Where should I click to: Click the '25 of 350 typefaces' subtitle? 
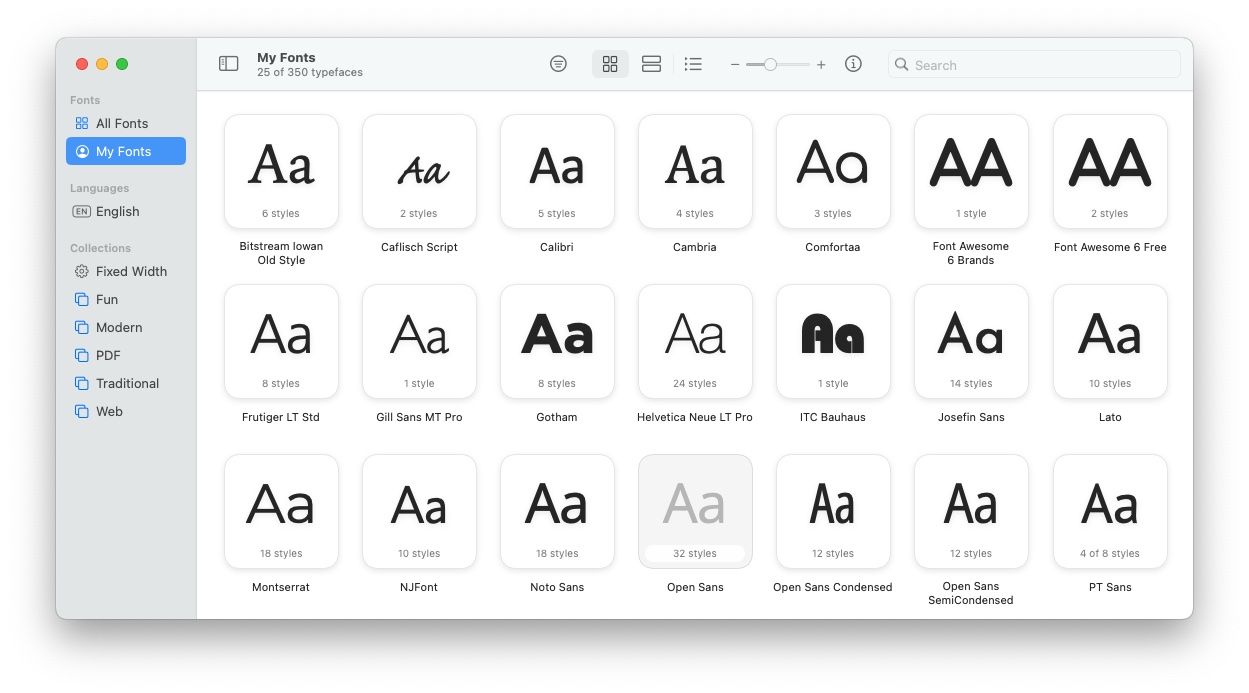310,72
